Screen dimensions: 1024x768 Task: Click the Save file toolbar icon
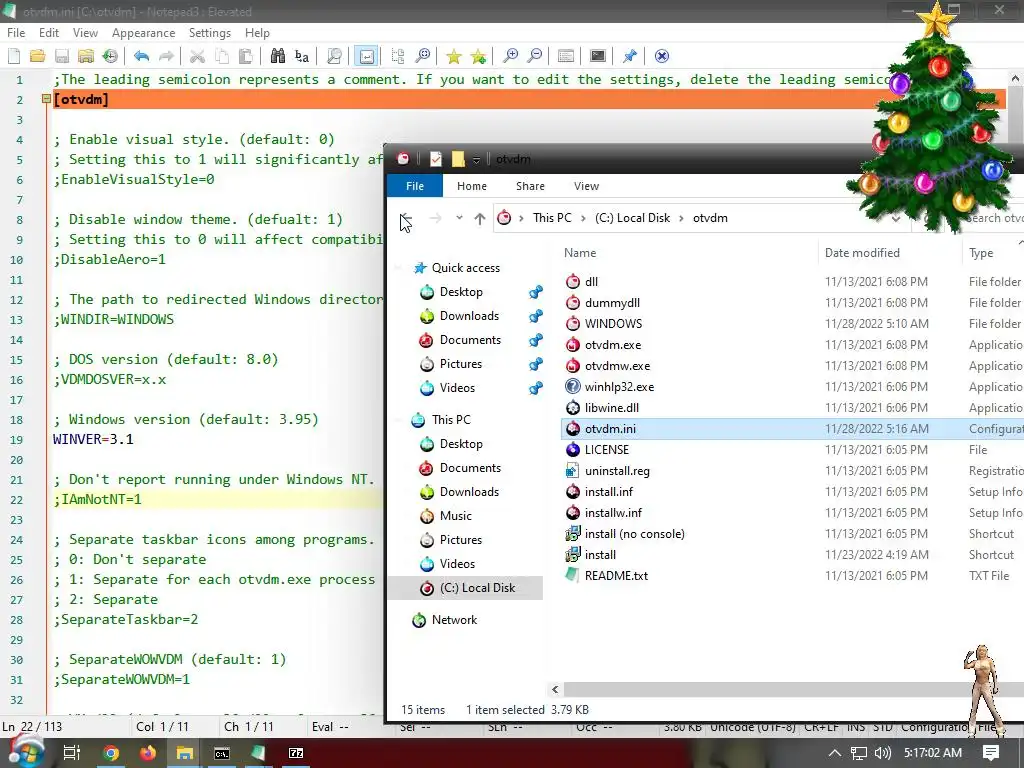tap(62, 56)
